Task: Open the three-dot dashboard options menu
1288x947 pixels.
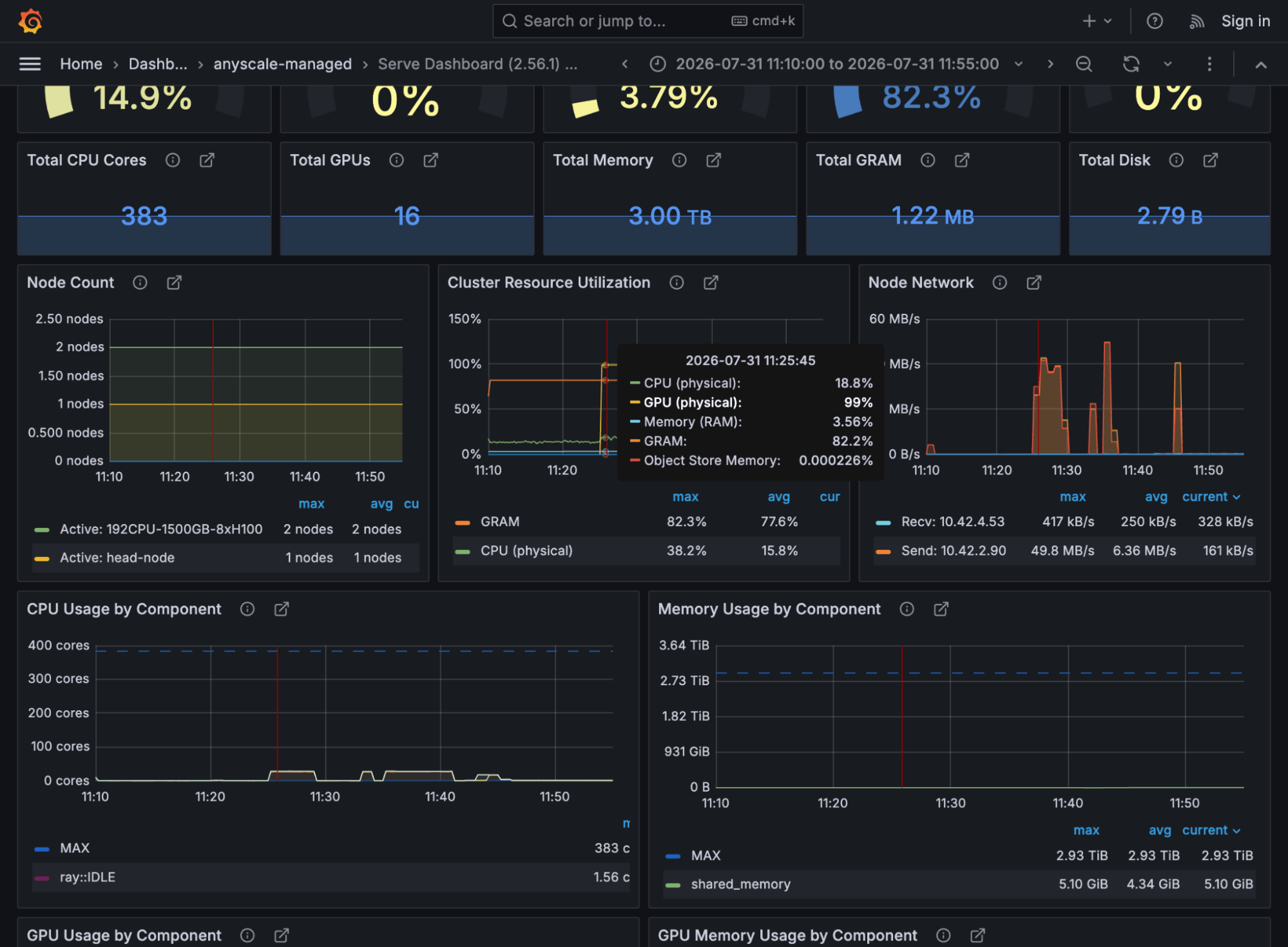Action: 1209,64
